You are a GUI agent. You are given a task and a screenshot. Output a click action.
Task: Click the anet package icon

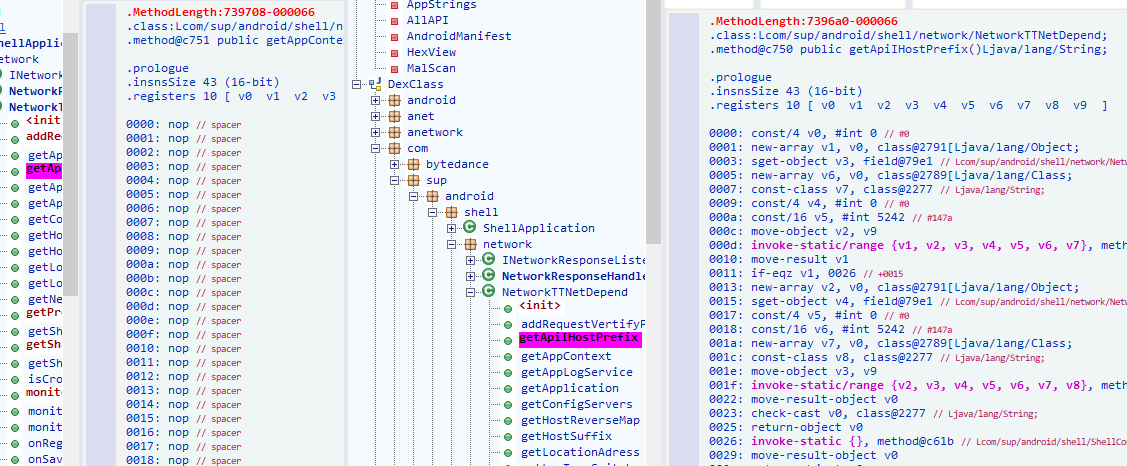click(x=394, y=116)
